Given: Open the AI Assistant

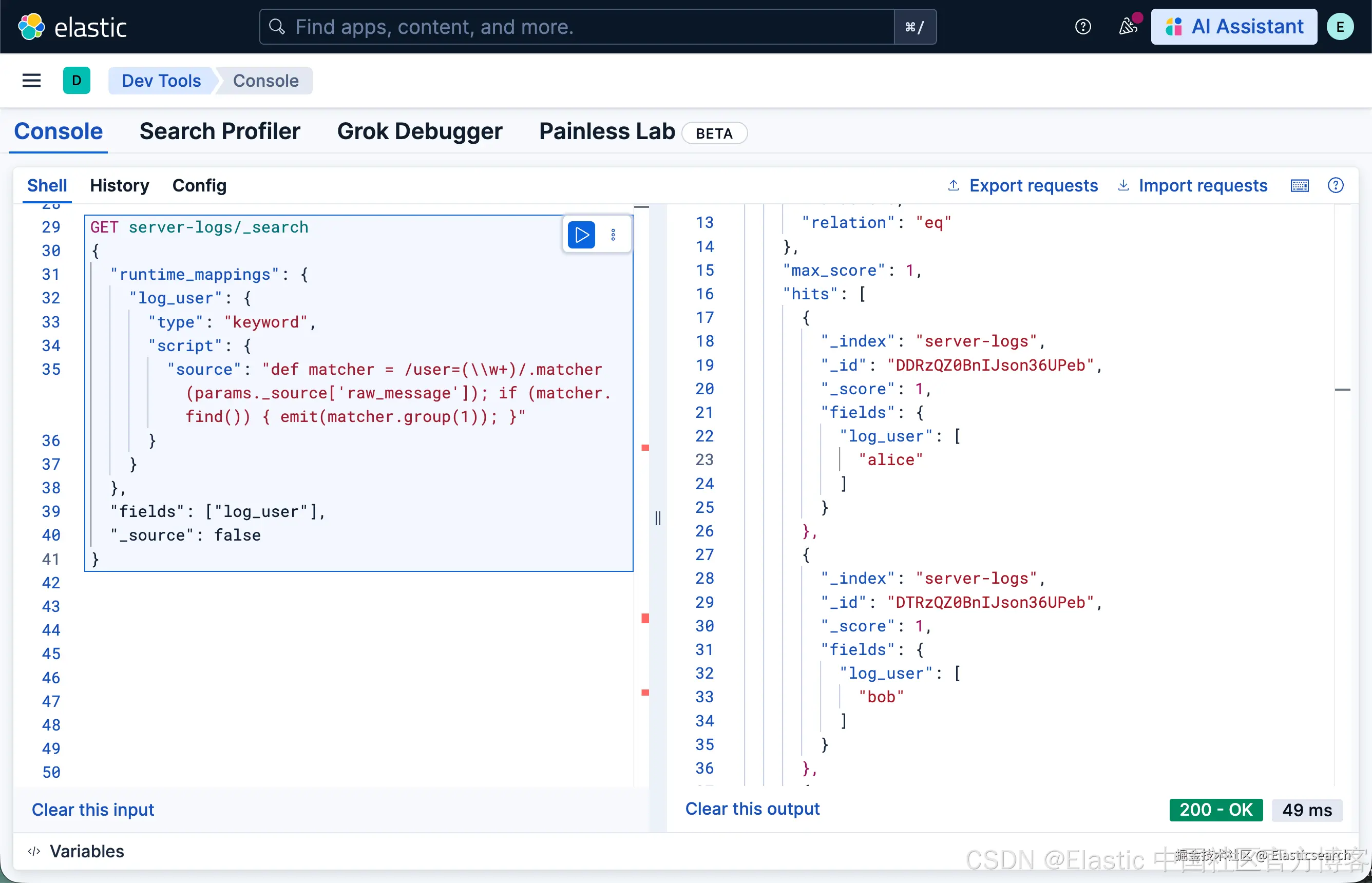Looking at the screenshot, I should pyautogui.click(x=1234, y=27).
